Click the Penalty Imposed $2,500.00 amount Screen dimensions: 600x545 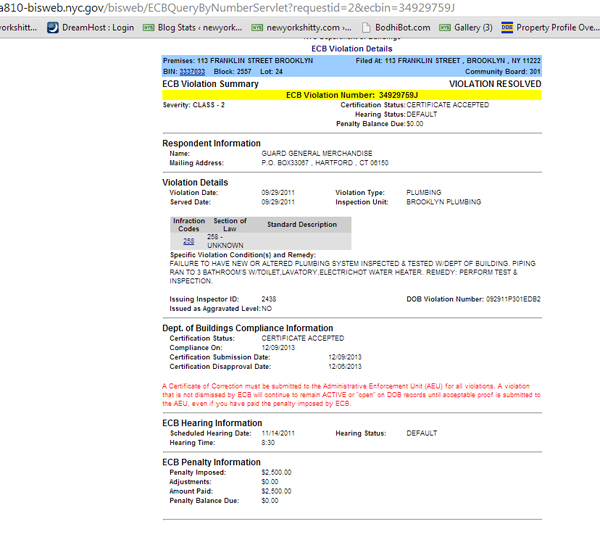(275, 471)
